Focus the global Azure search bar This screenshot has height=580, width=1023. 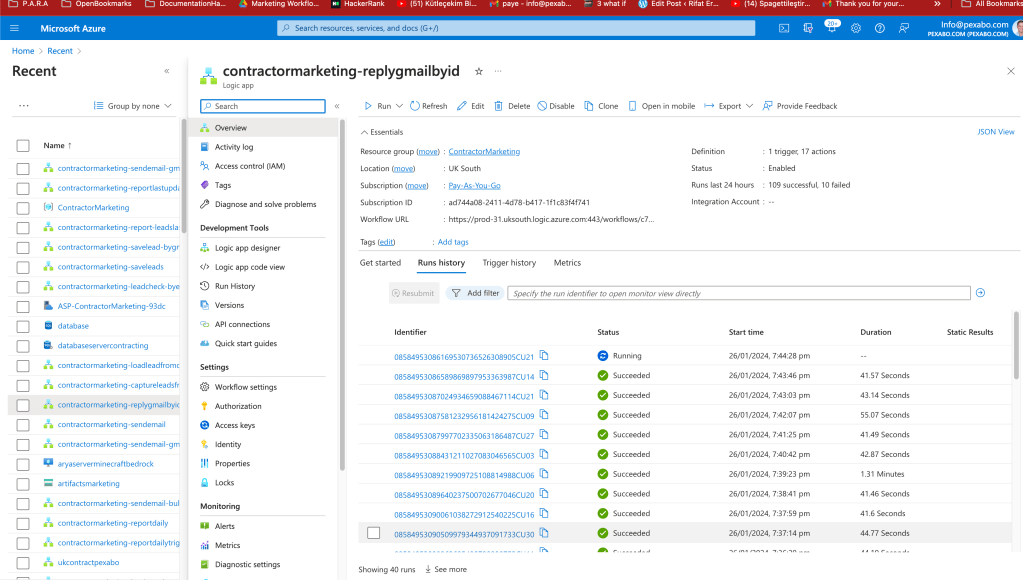pos(516,28)
